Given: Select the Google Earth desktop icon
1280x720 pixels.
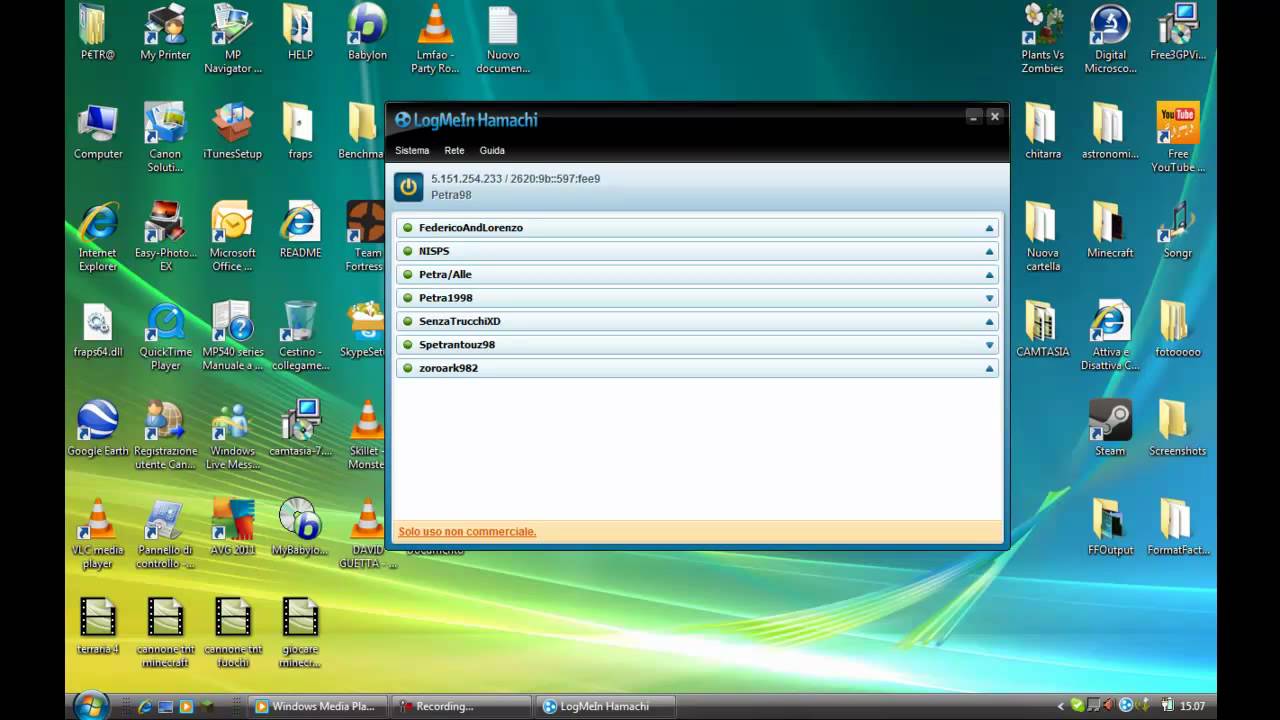Looking at the screenshot, I should coord(98,428).
